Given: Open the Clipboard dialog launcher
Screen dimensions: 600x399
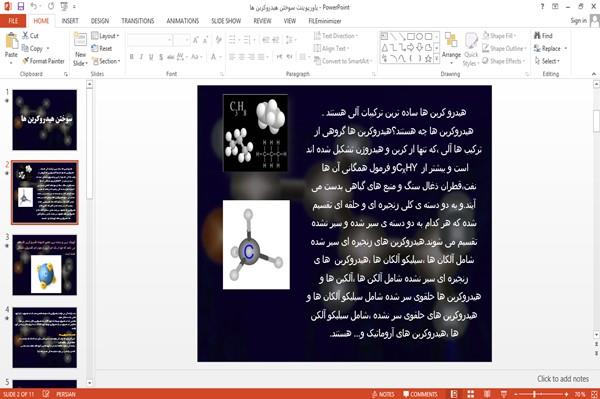Looking at the screenshot, I should coord(66,74).
